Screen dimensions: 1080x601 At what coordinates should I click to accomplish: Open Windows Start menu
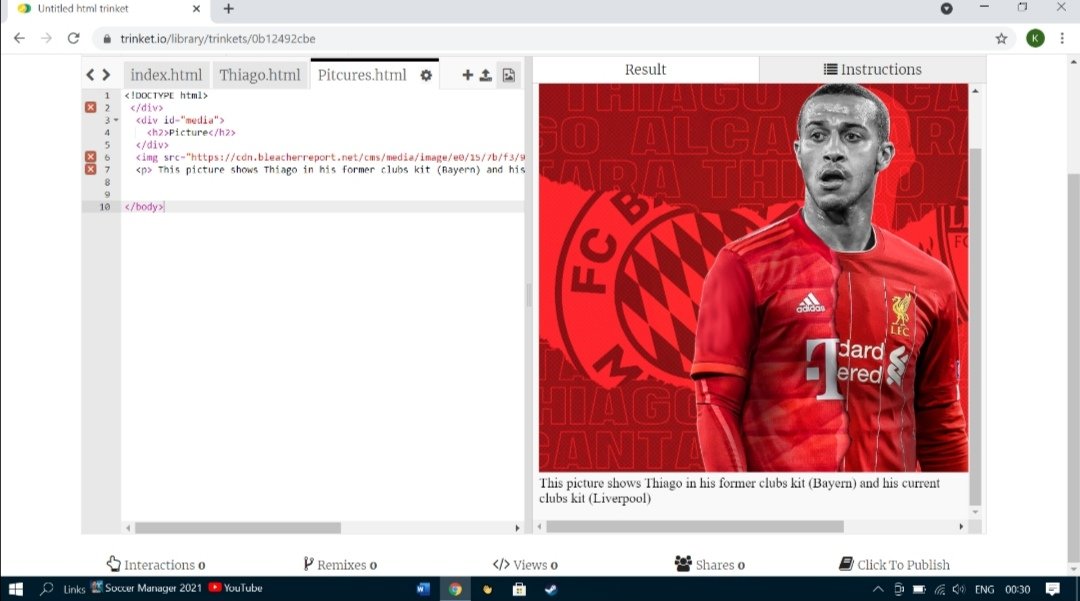(x=15, y=589)
